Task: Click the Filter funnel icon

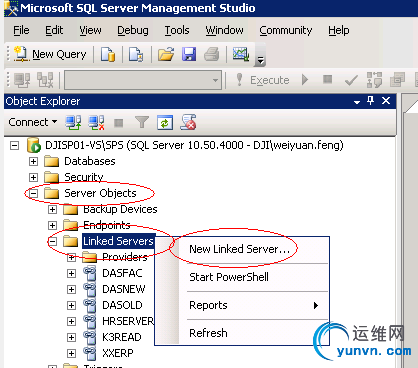Action: pyautogui.click(x=142, y=122)
